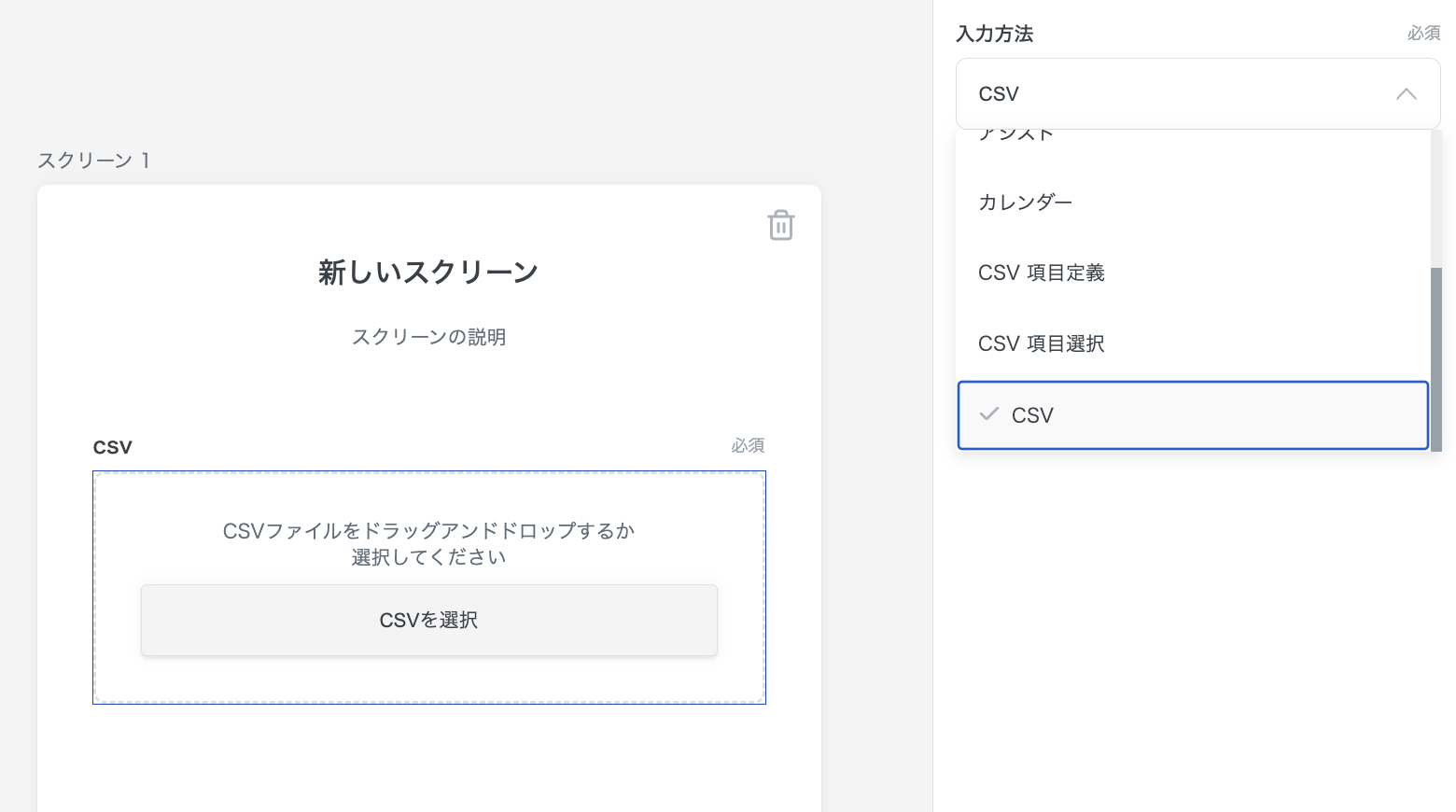This screenshot has width=1456, height=812.
Task: Pick CSV 項目選択 in the list
Action: click(1041, 344)
